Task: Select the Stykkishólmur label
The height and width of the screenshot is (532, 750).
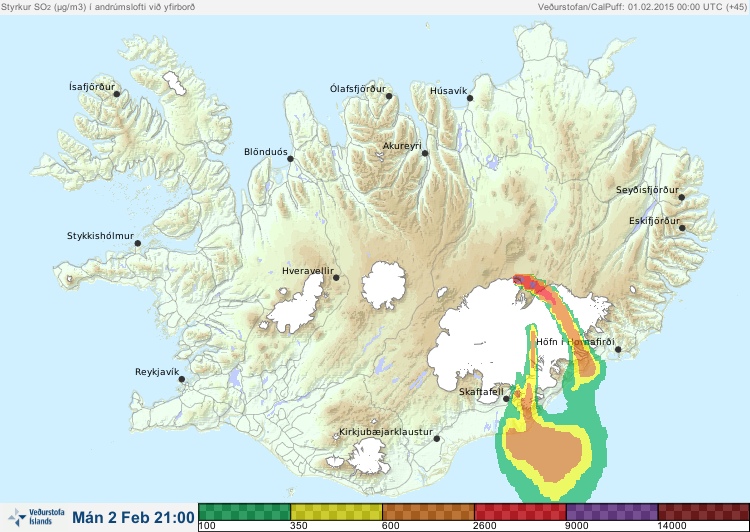Action: (100, 236)
